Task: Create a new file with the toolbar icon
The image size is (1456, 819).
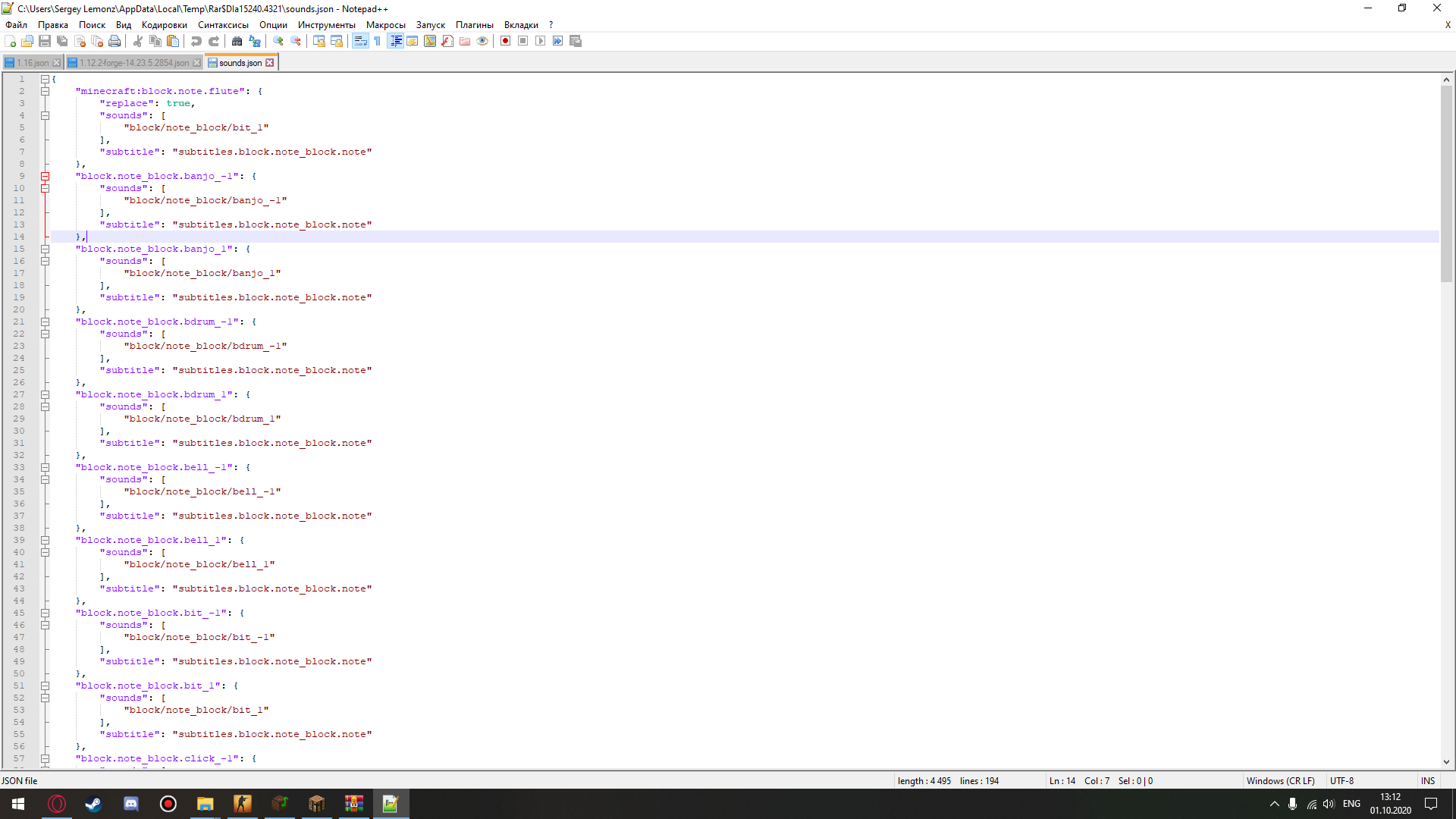Action: 10,41
